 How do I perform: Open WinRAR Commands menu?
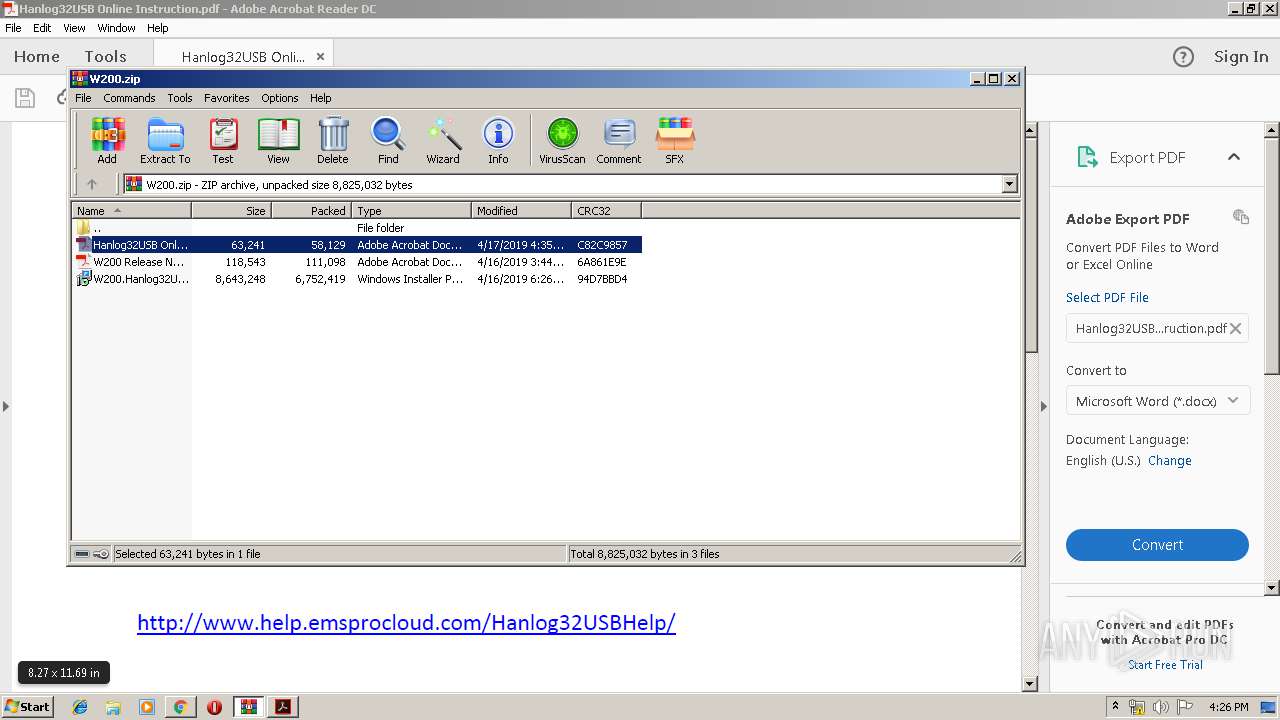point(129,98)
